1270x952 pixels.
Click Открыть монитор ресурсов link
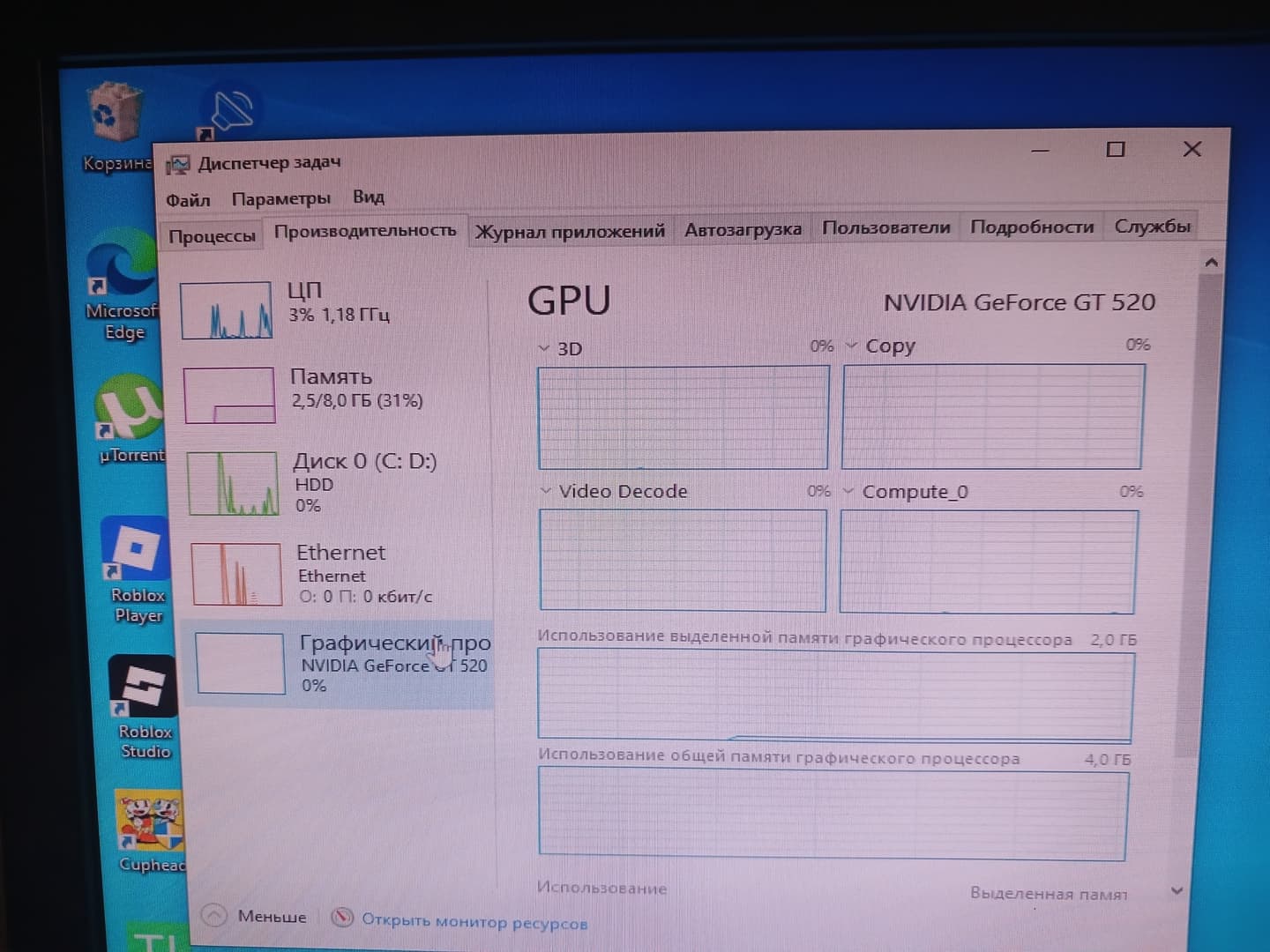point(474,922)
